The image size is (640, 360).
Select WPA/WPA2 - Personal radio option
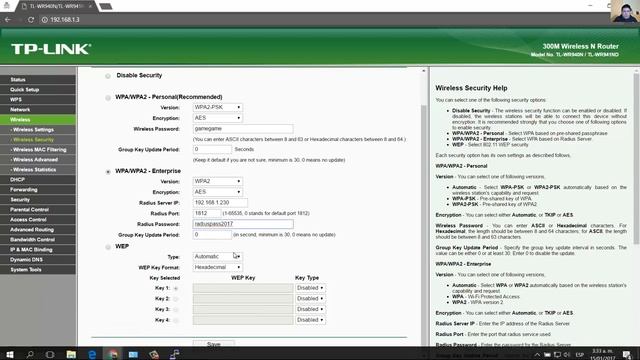[x=108, y=98]
